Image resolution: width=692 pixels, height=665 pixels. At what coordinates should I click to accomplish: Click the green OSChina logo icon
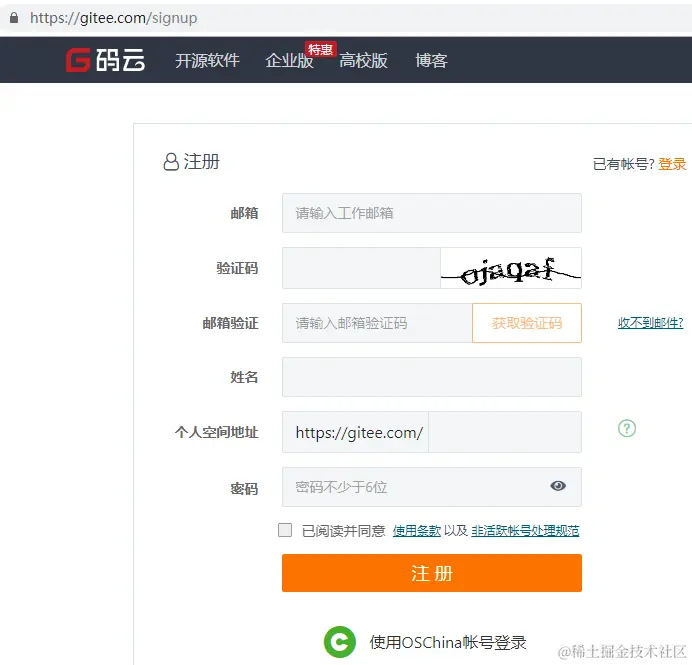tap(339, 642)
